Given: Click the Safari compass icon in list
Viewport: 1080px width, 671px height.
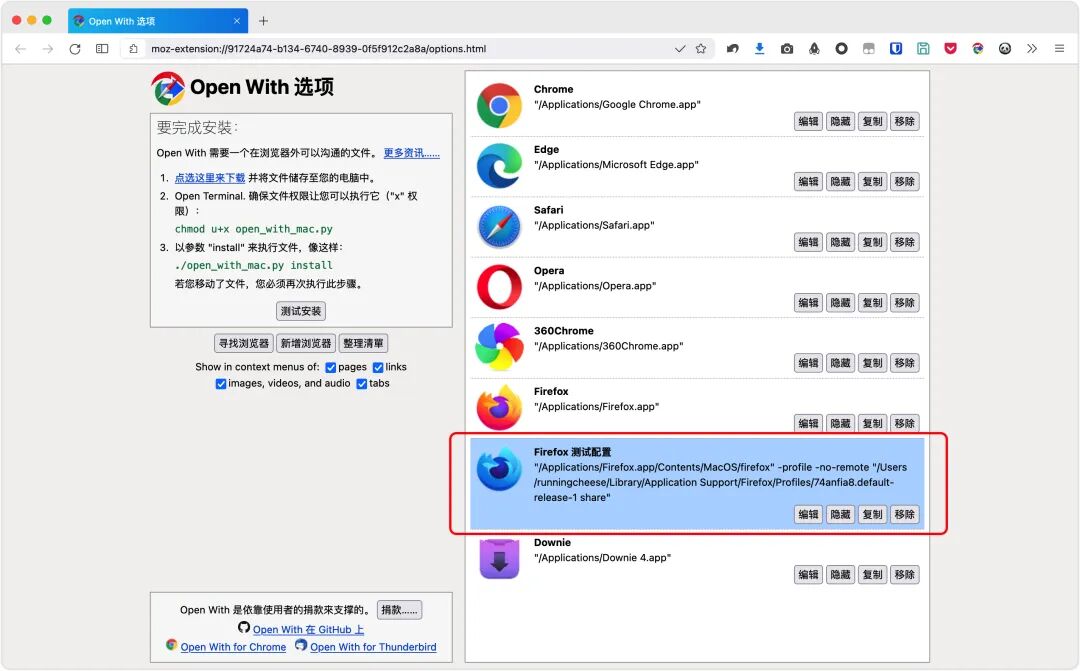Looking at the screenshot, I should (x=499, y=227).
